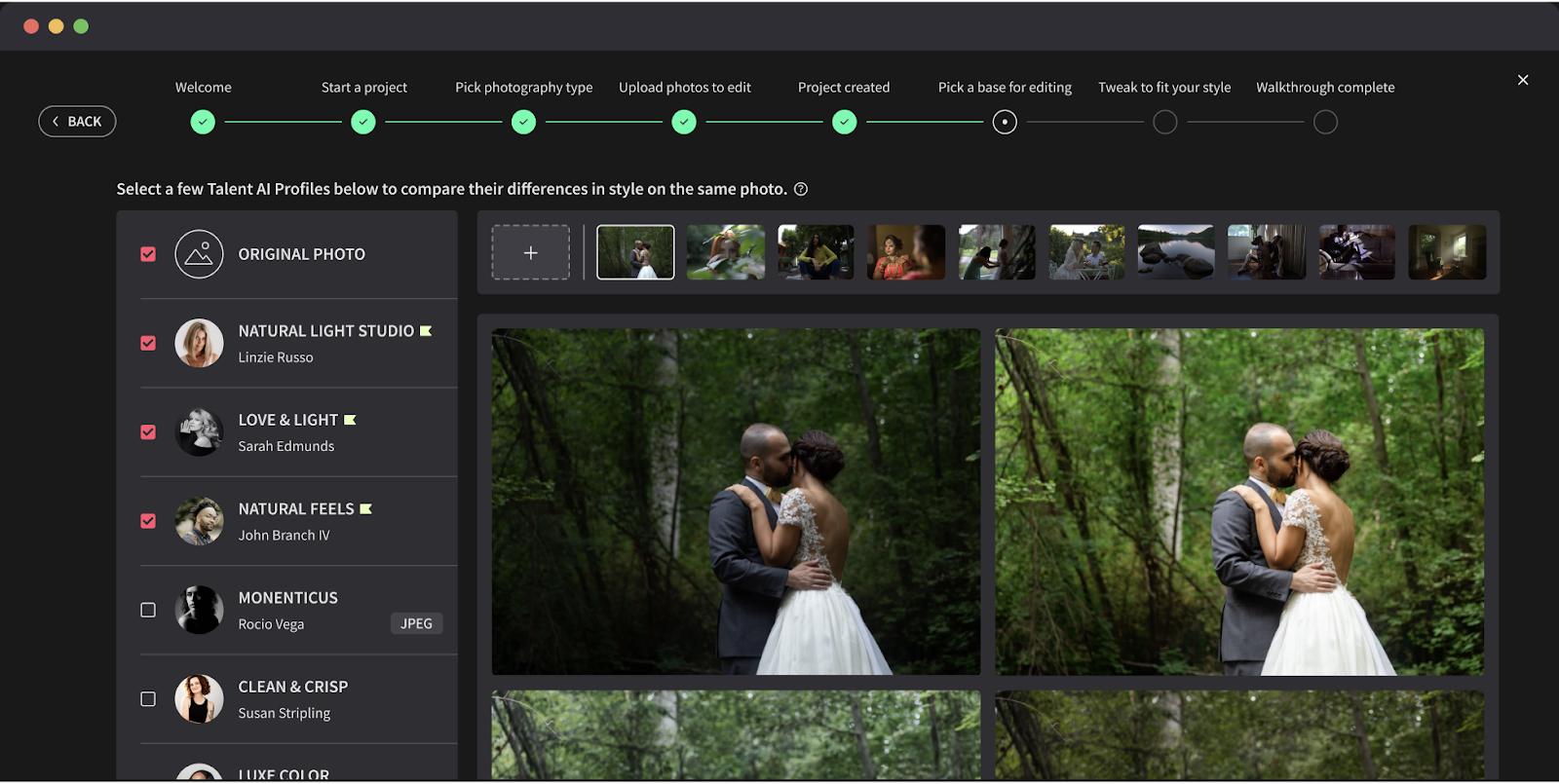Click Rocio Vega's avatar
This screenshot has width=1559, height=784.
199,610
